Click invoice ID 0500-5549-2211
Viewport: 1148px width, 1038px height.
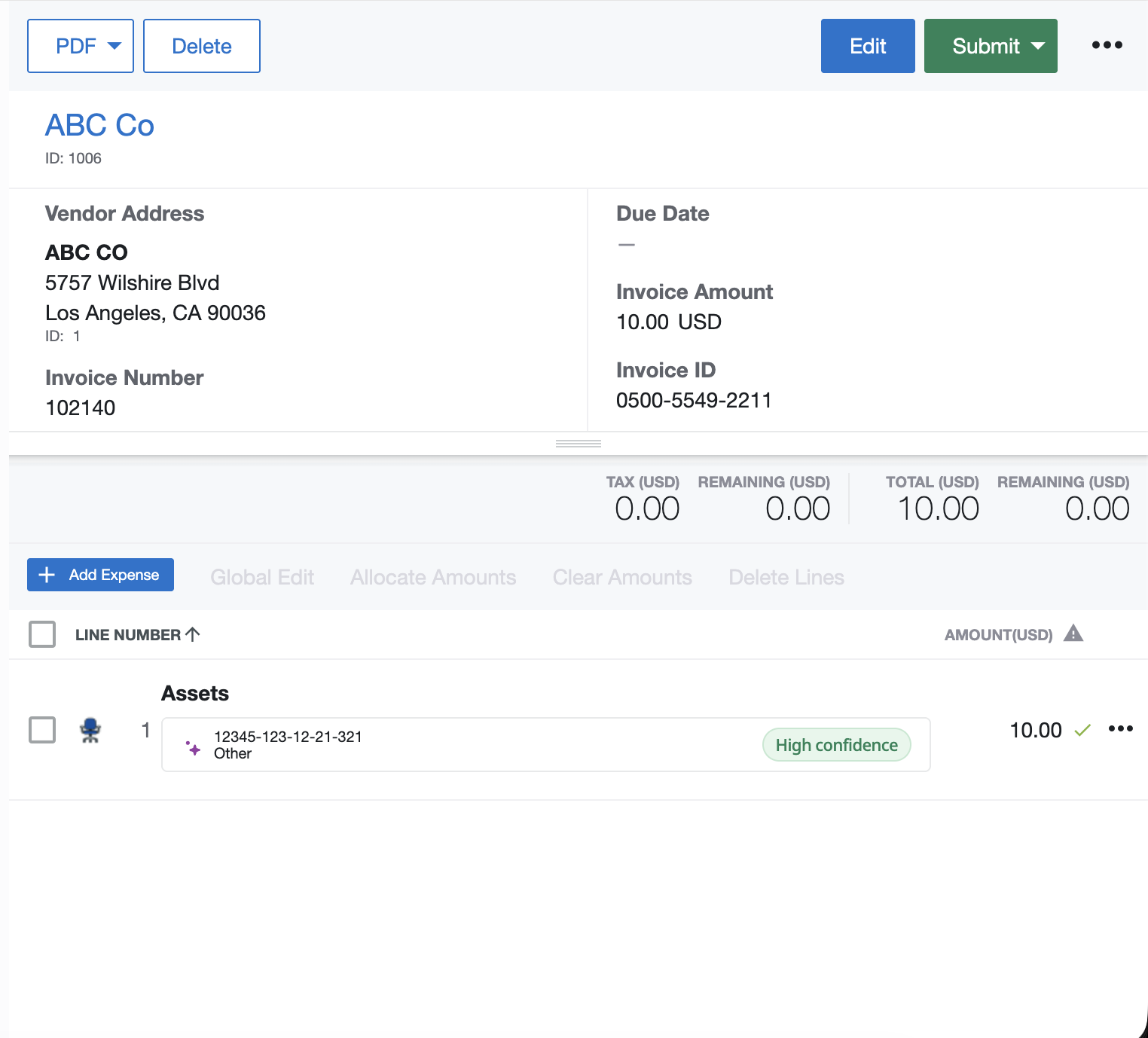tap(694, 400)
